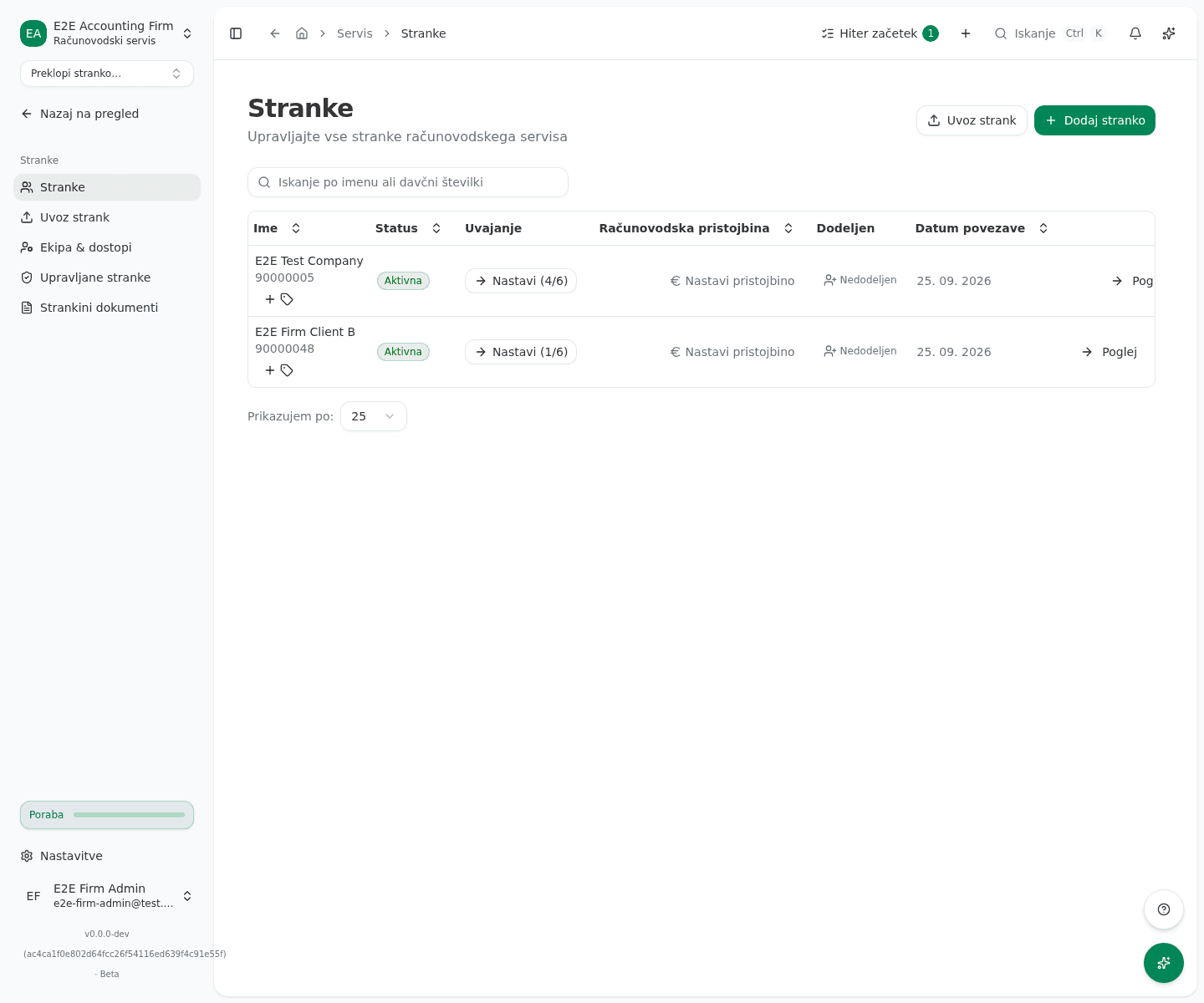The width and height of the screenshot is (1204, 1003).
Task: Open the Prikazujem po page size dropdown
Action: pos(374,416)
